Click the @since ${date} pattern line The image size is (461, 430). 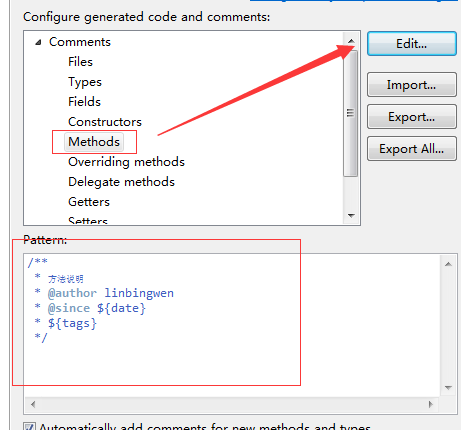coord(90,308)
